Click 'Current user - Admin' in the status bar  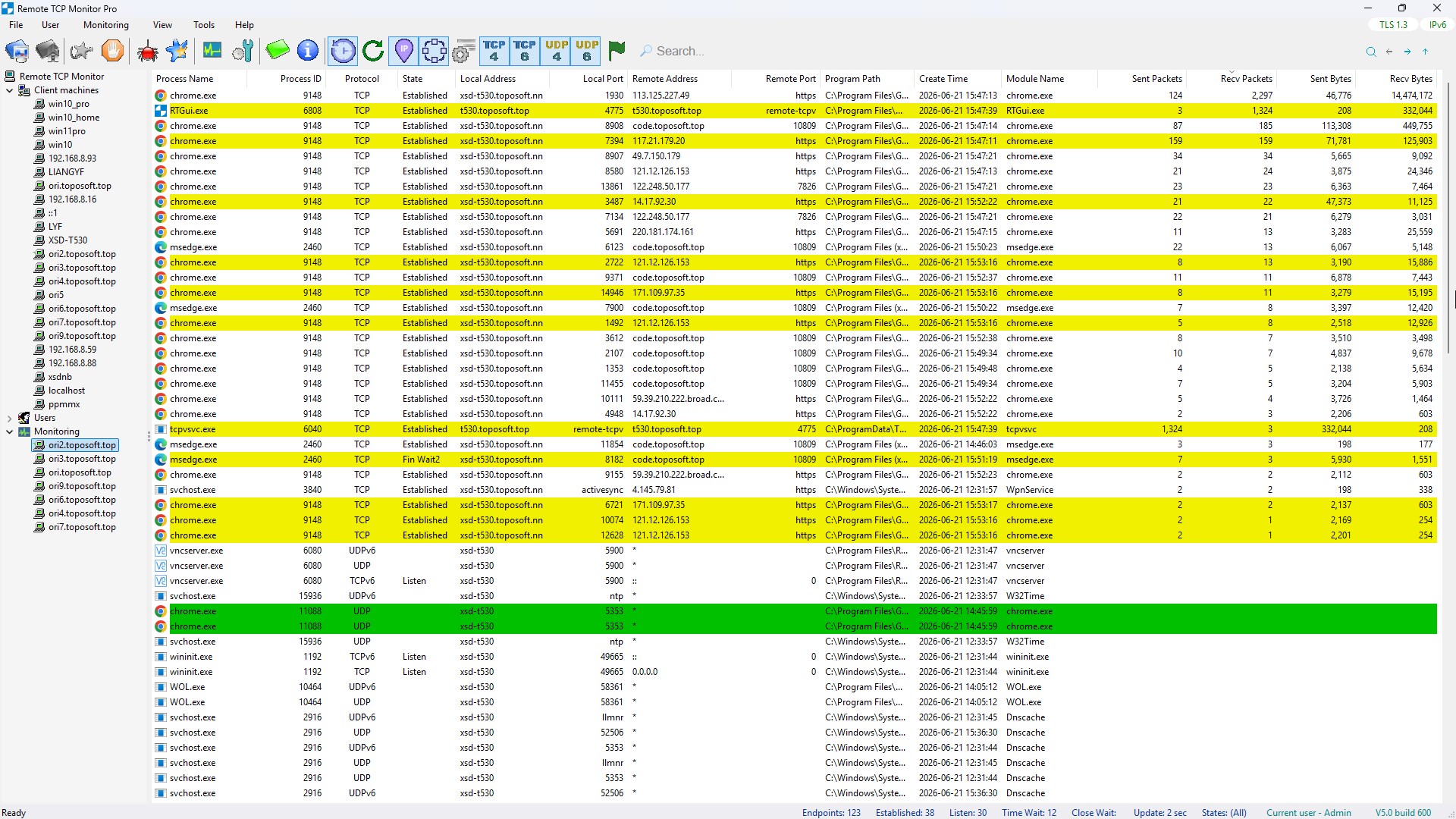(1309, 812)
